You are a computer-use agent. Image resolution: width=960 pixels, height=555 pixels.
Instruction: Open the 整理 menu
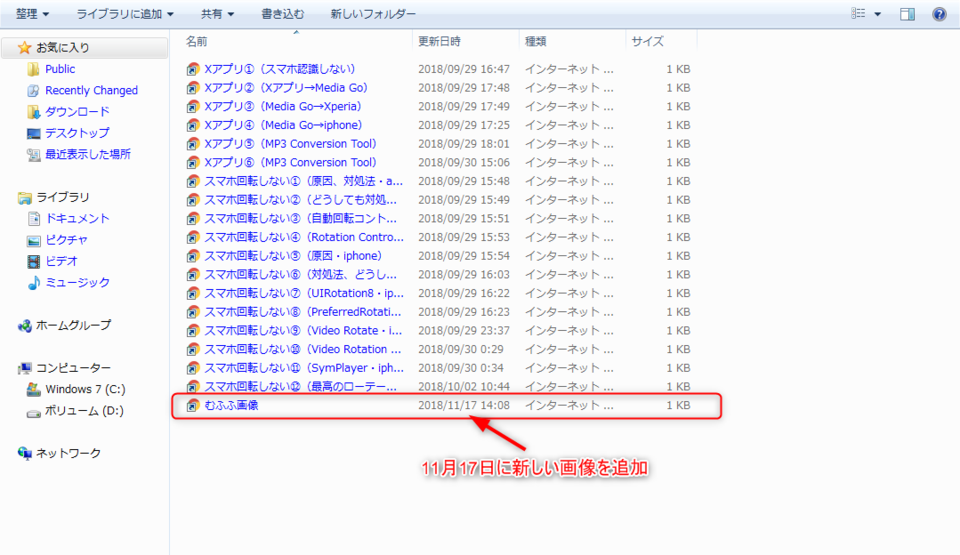coord(32,13)
